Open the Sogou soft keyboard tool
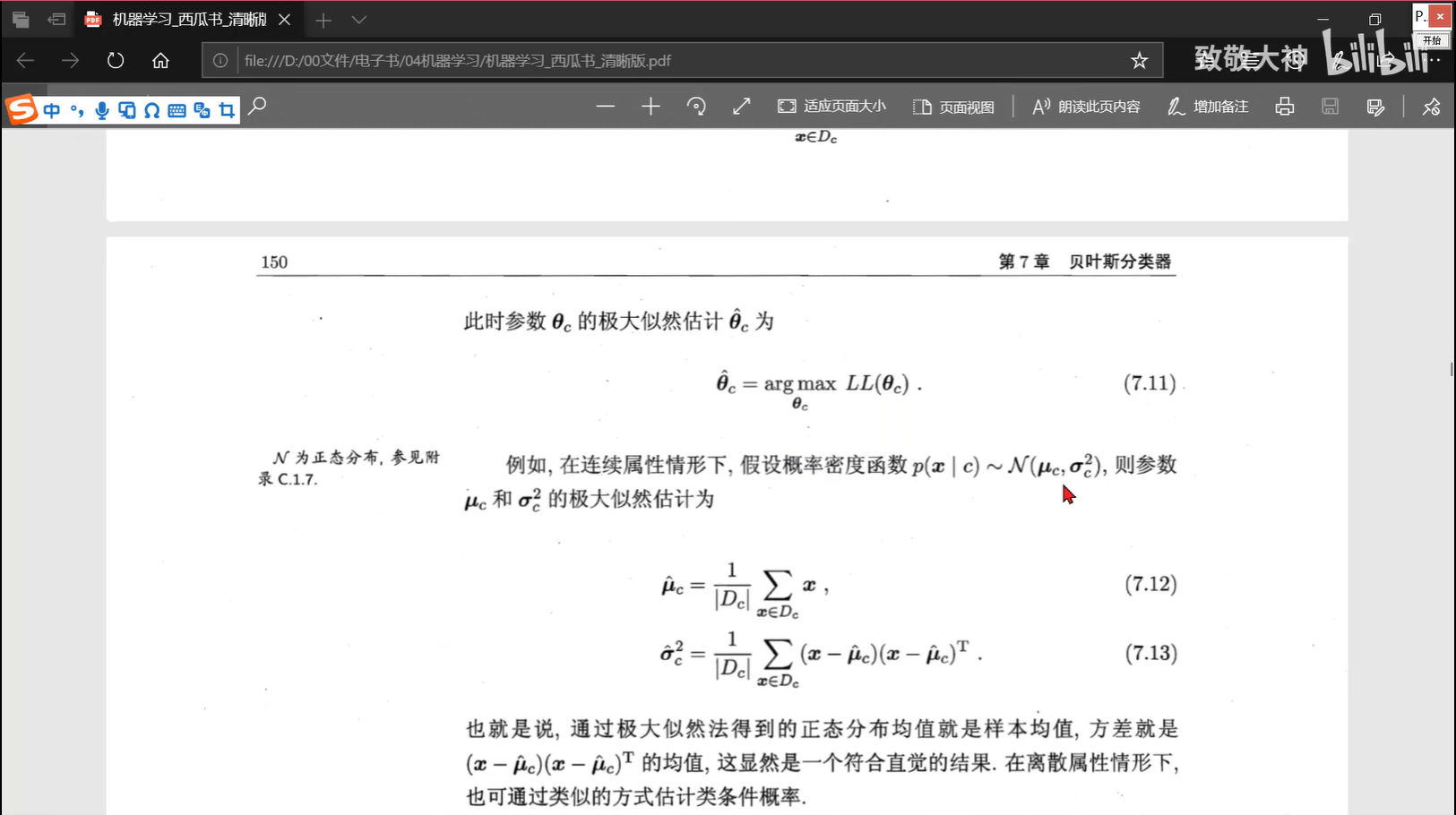 pos(177,109)
